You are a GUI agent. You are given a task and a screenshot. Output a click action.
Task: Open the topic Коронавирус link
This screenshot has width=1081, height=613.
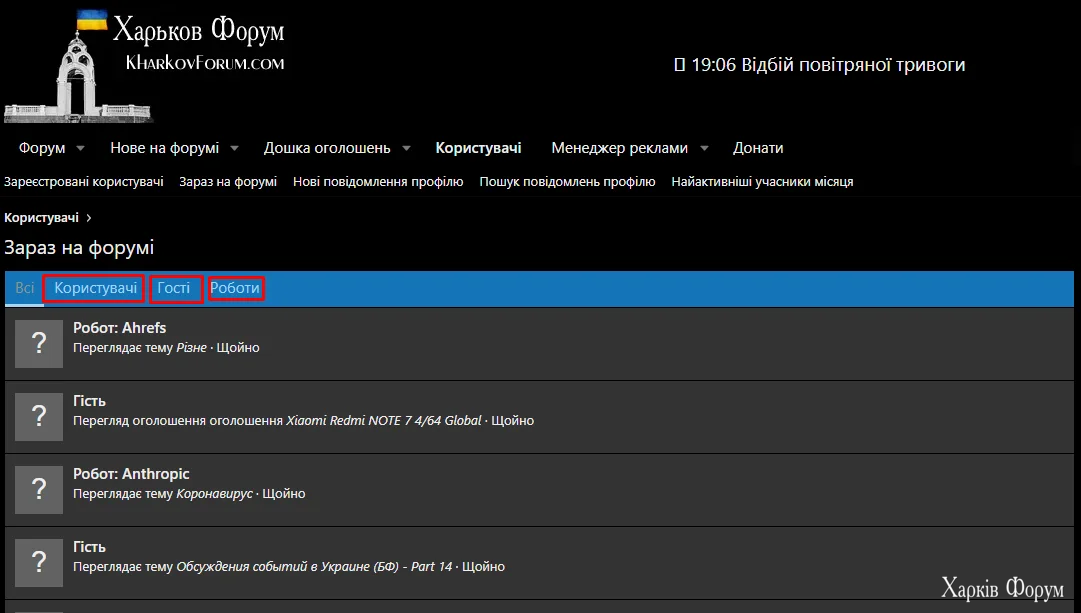(214, 494)
